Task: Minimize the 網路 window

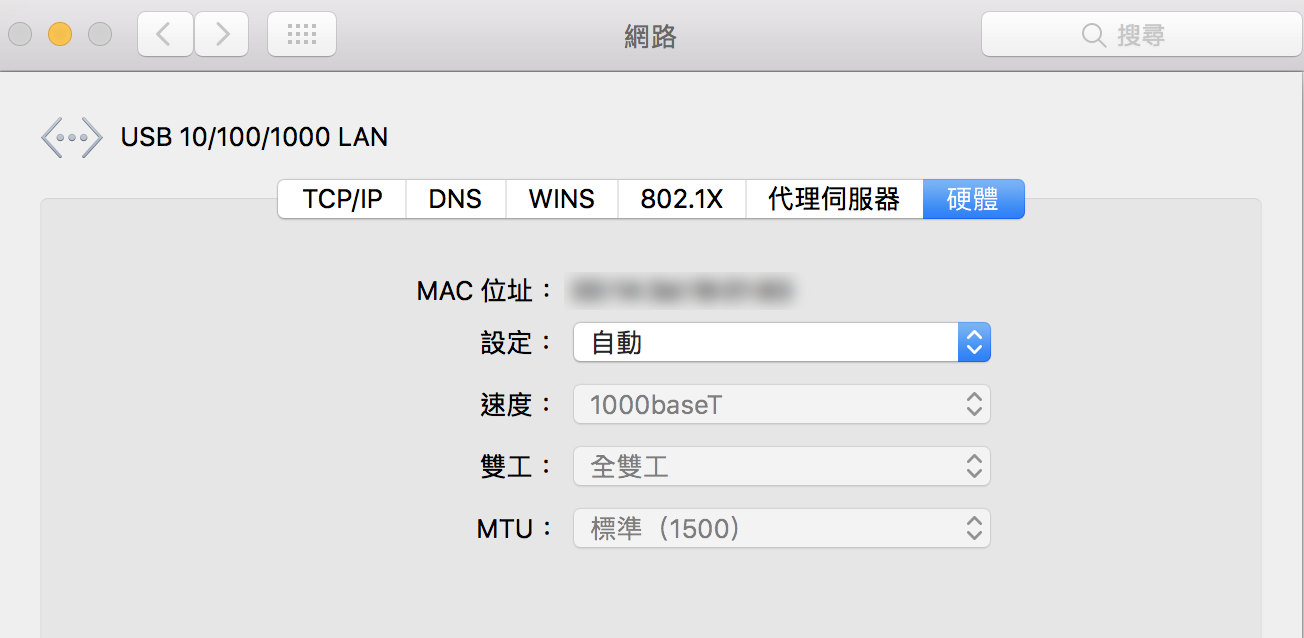Action: 60,35
